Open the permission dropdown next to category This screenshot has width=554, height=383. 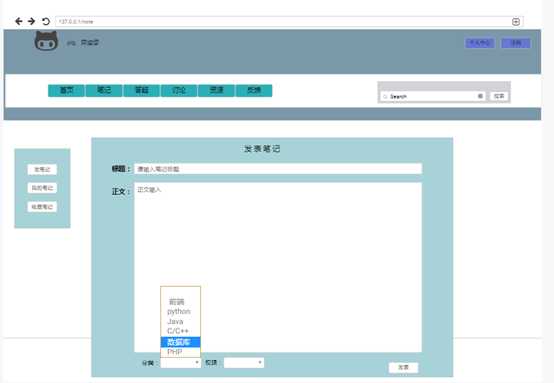[x=244, y=363]
